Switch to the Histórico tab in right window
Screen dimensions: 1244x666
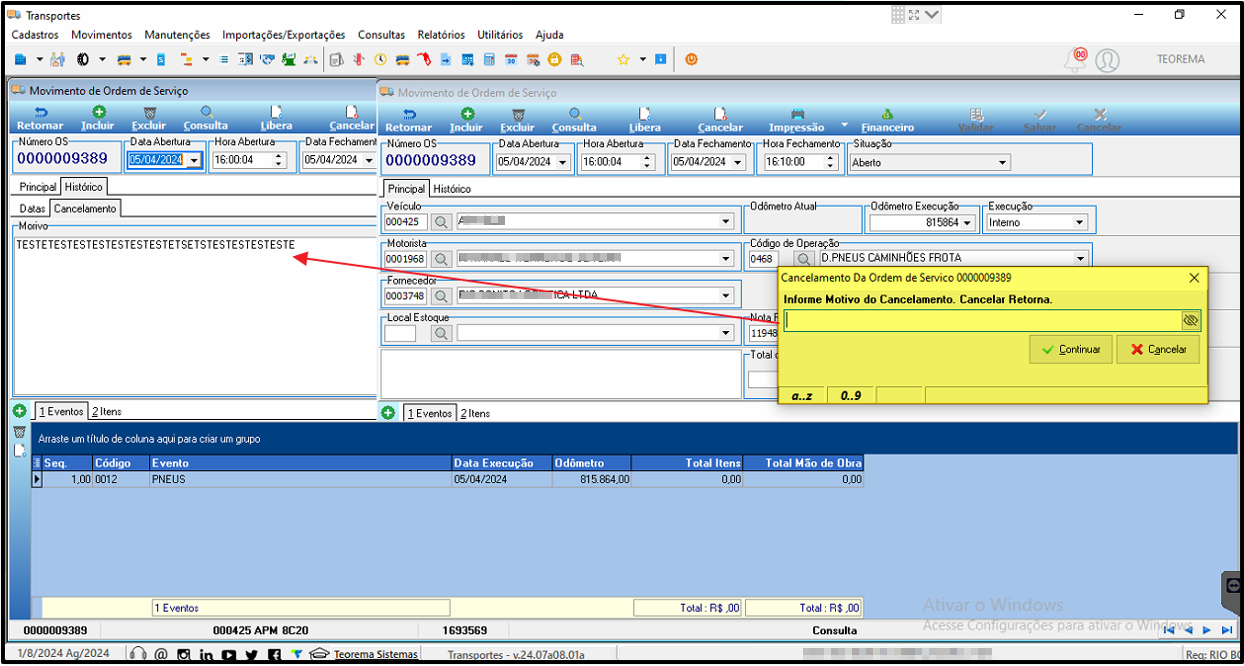pos(452,189)
